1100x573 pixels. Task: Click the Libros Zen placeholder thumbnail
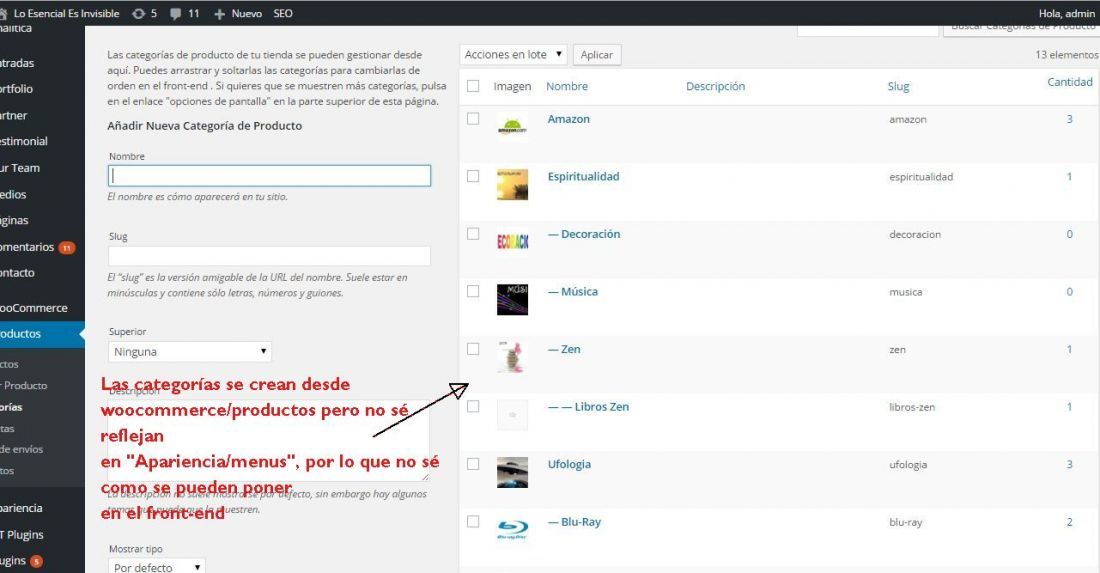pyautogui.click(x=512, y=414)
